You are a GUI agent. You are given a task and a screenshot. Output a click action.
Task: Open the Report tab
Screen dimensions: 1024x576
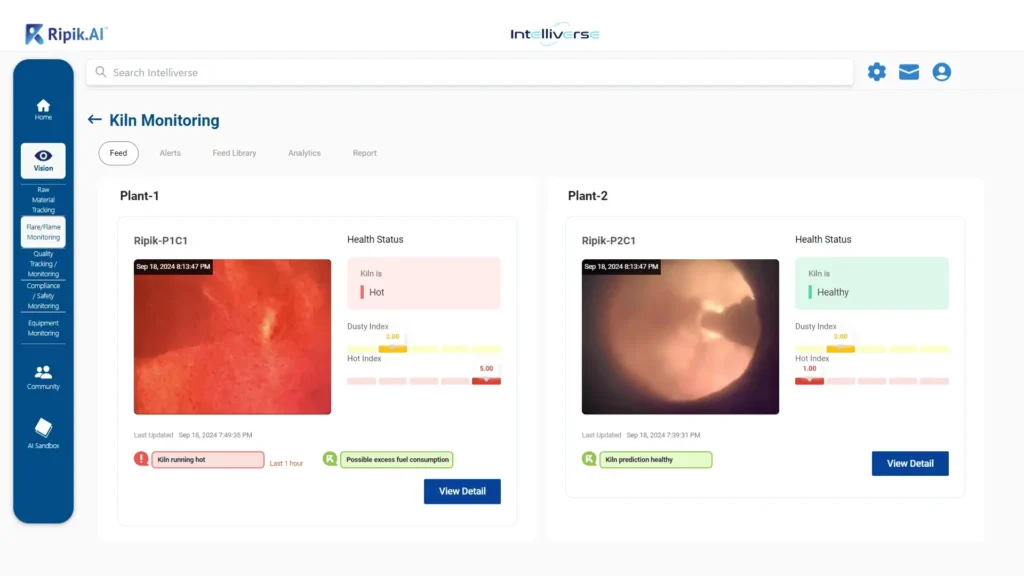click(x=364, y=153)
